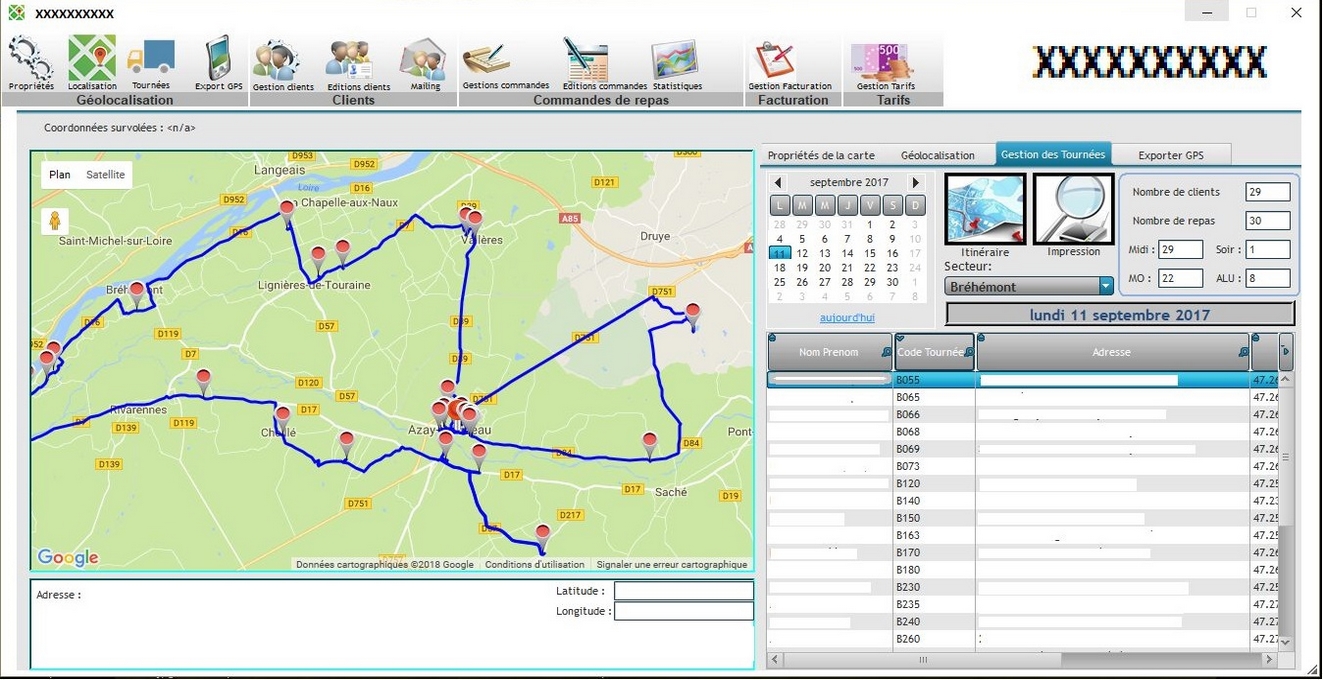Switch map to Satellite view
The height and width of the screenshot is (680, 1323).
pyautogui.click(x=105, y=175)
